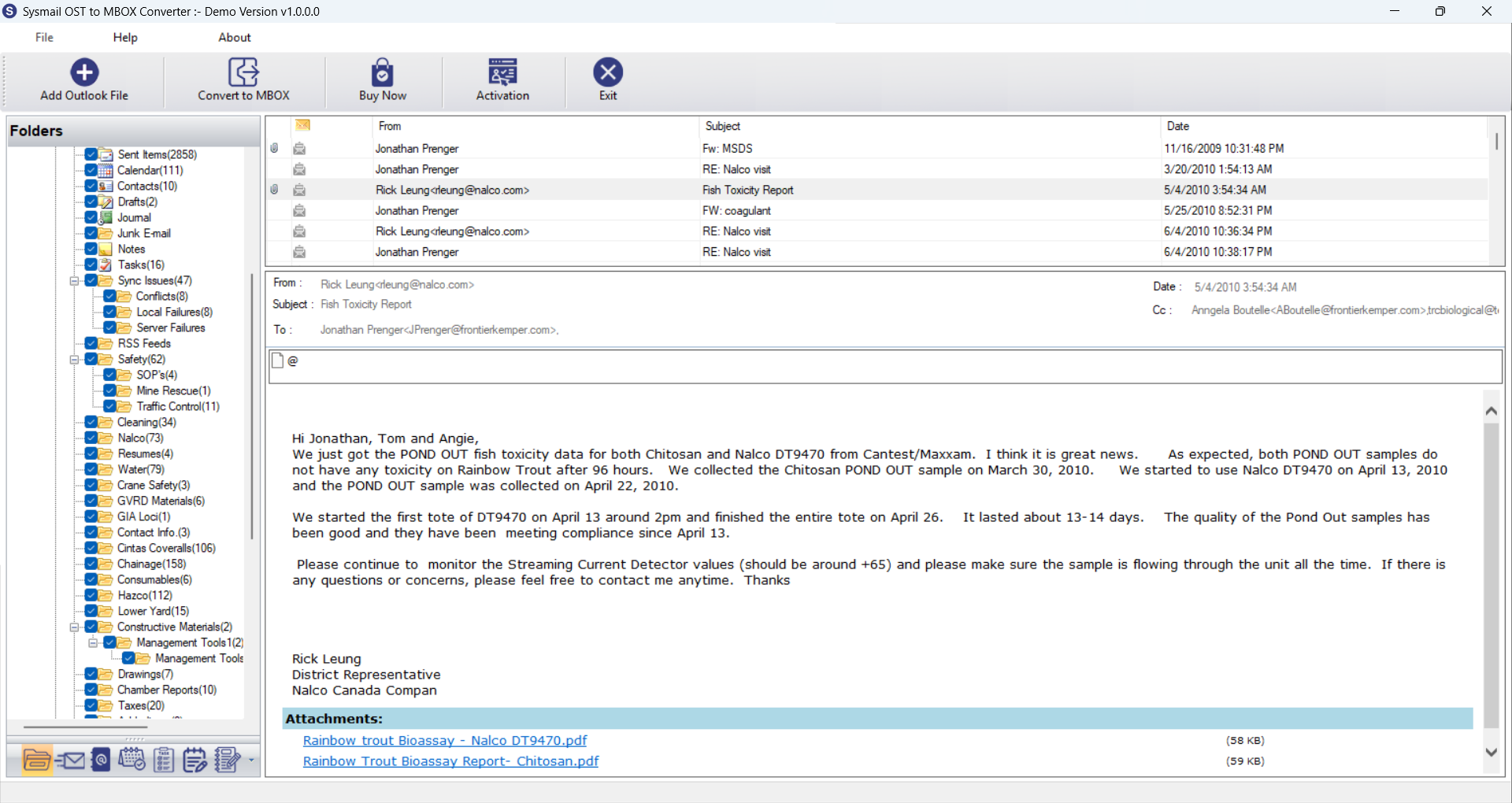Select the Hazco(112) folder
1512x803 pixels.
coord(145,595)
